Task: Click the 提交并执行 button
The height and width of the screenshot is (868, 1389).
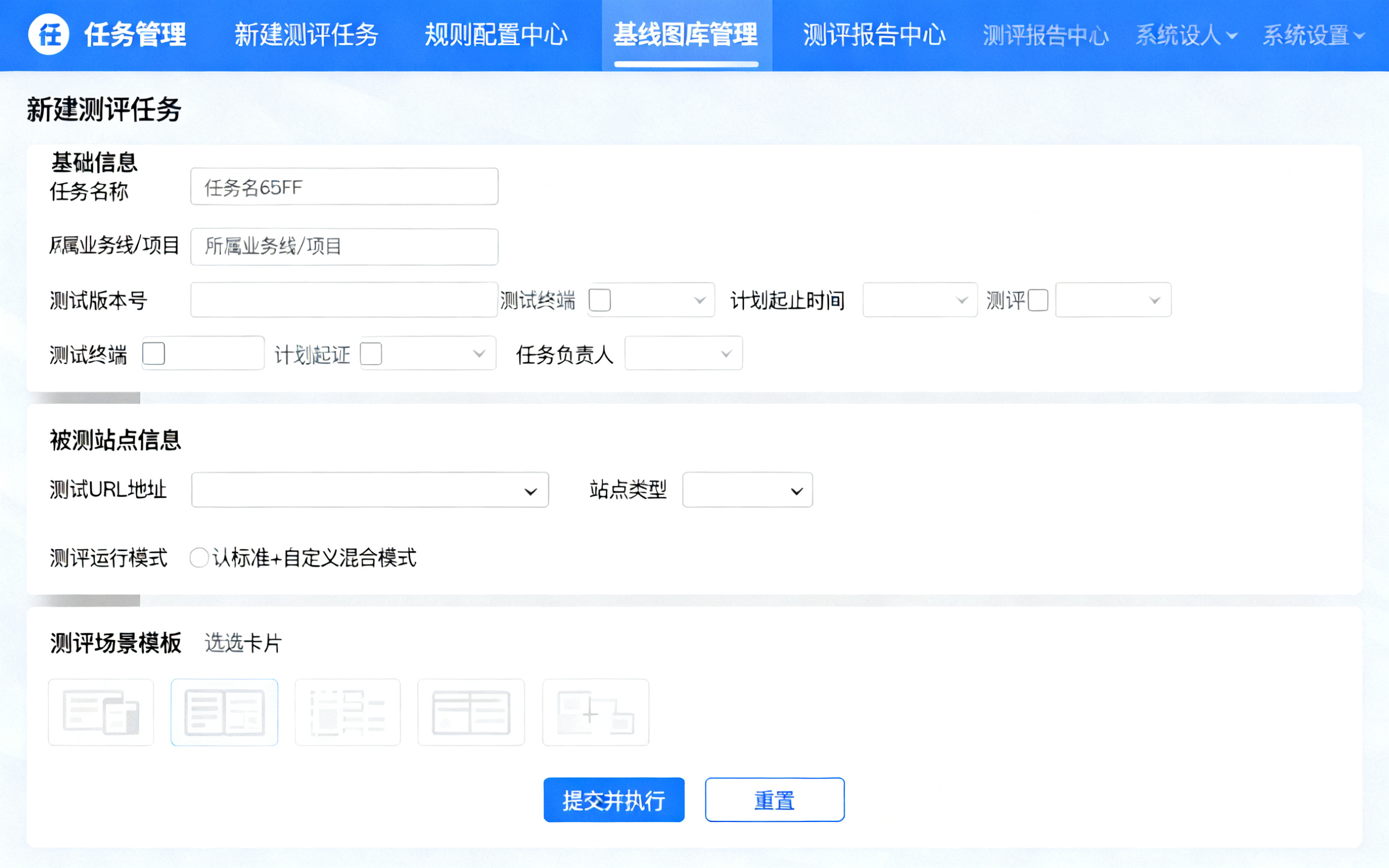Action: 615,800
